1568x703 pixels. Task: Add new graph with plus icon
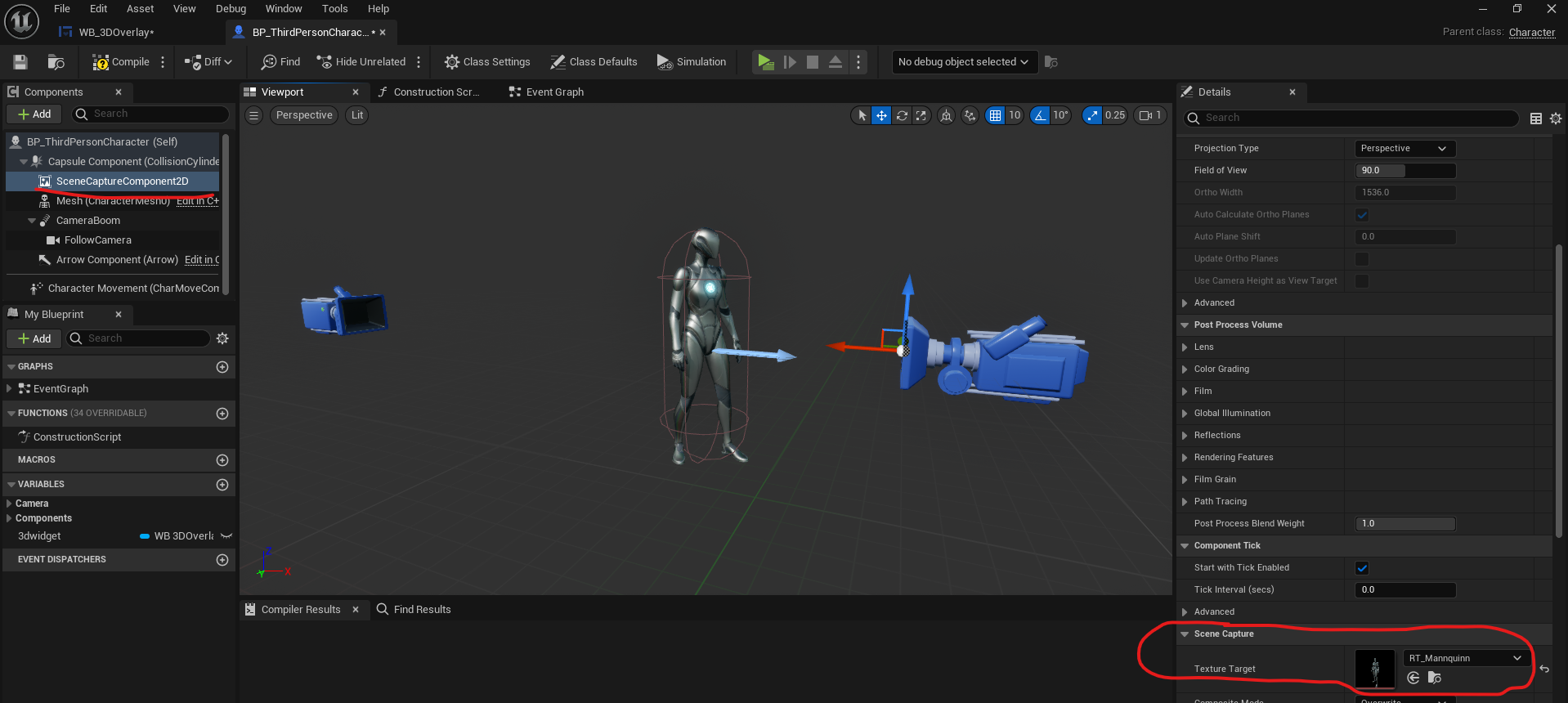click(222, 367)
